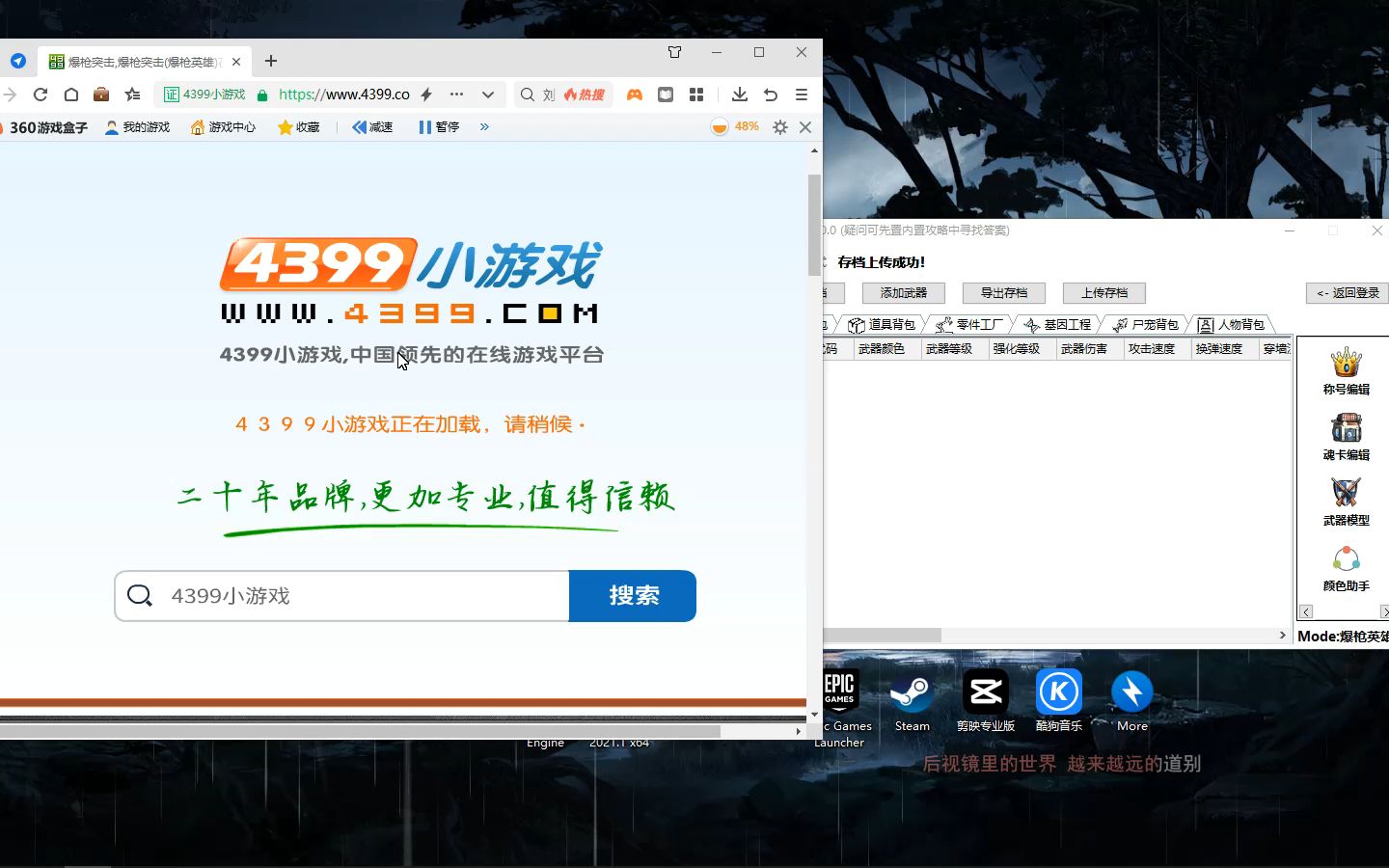Click the URL address field
The image size is (1389, 868).
(344, 95)
